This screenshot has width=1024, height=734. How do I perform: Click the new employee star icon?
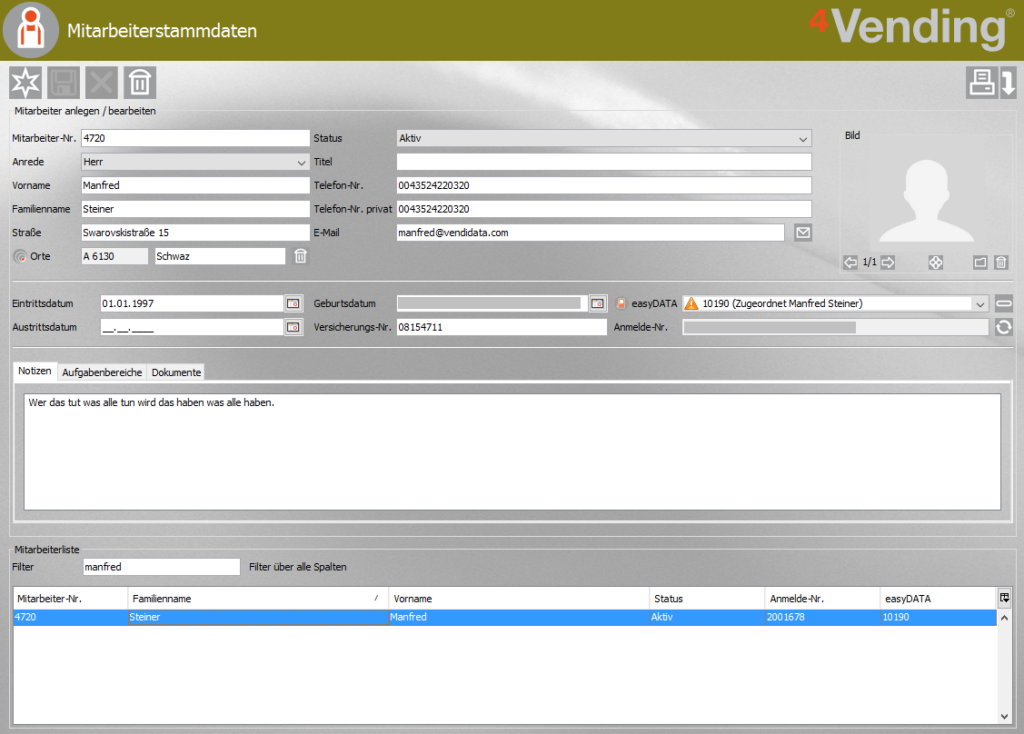[25, 83]
